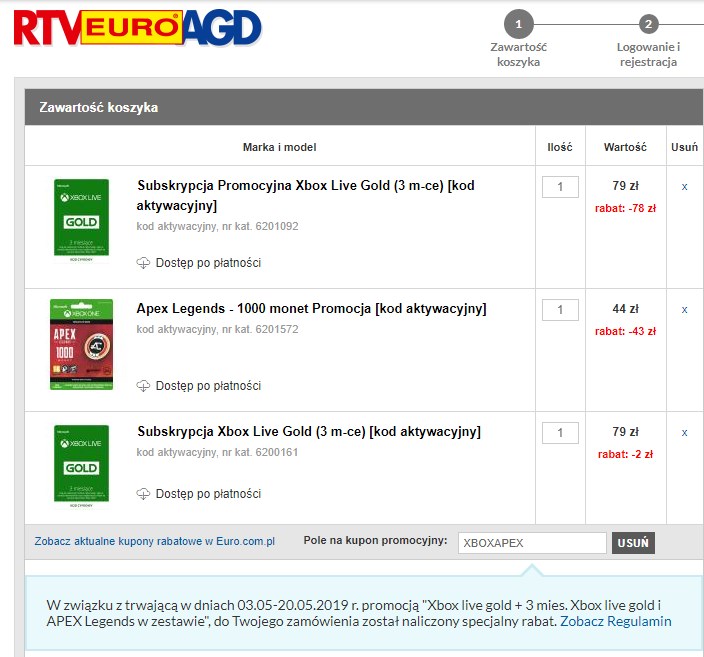Edit quantity of promotional Xbox Live Gold subscription
The width and height of the screenshot is (704, 657).
click(560, 187)
